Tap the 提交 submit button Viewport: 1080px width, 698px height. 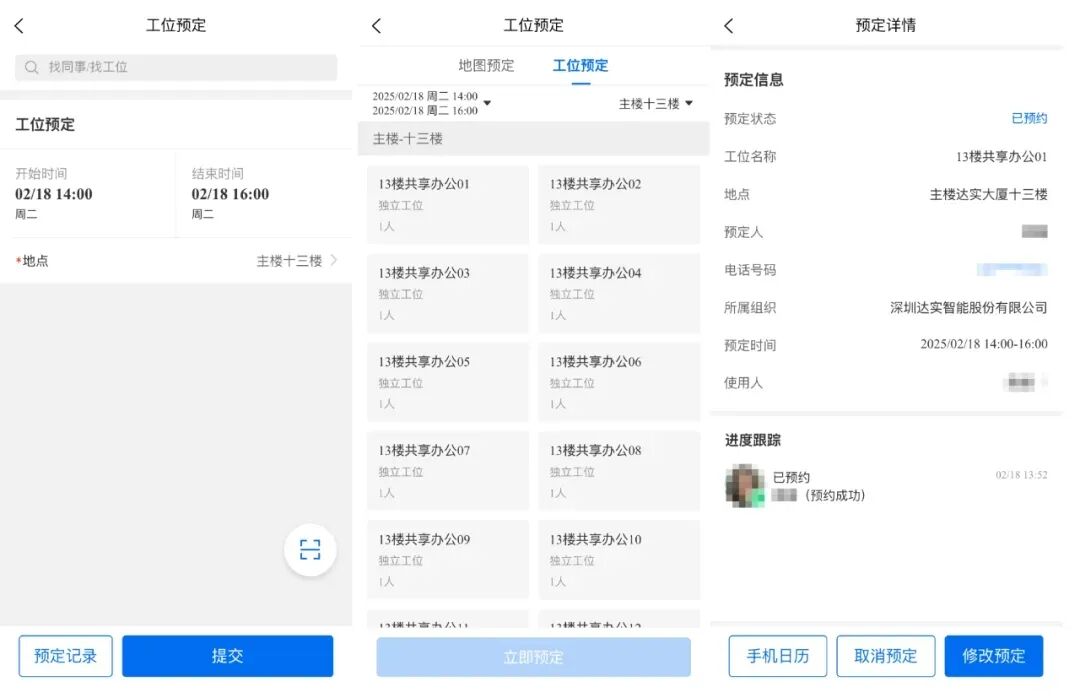click(227, 656)
